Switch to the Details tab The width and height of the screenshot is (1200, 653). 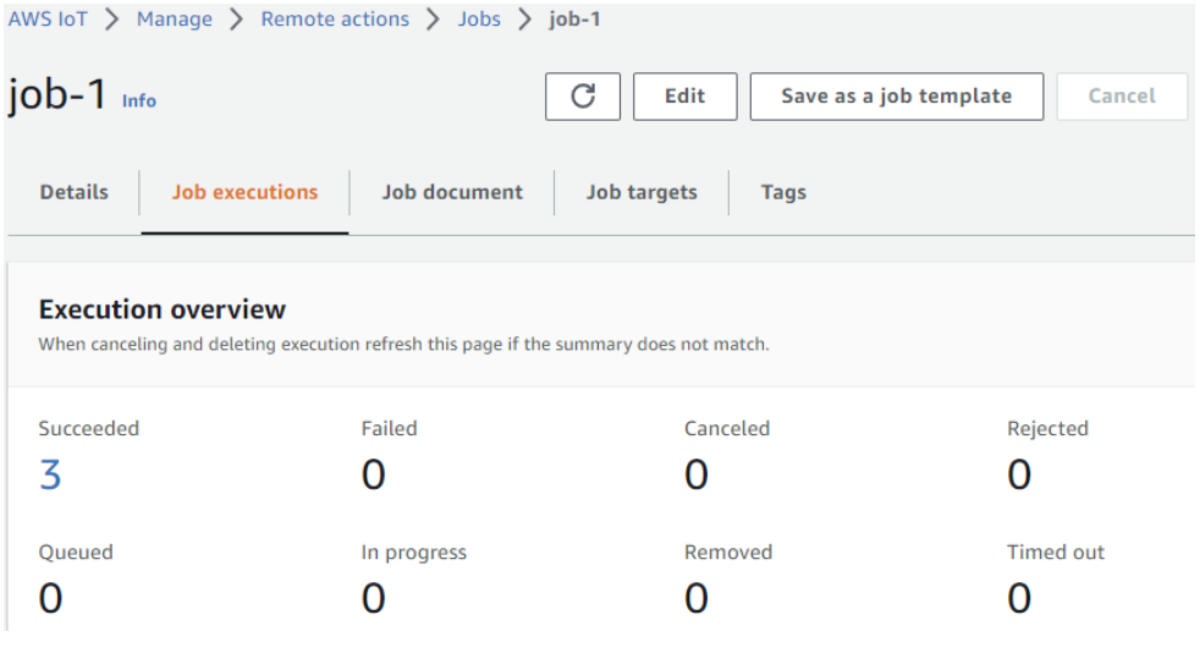pos(74,192)
